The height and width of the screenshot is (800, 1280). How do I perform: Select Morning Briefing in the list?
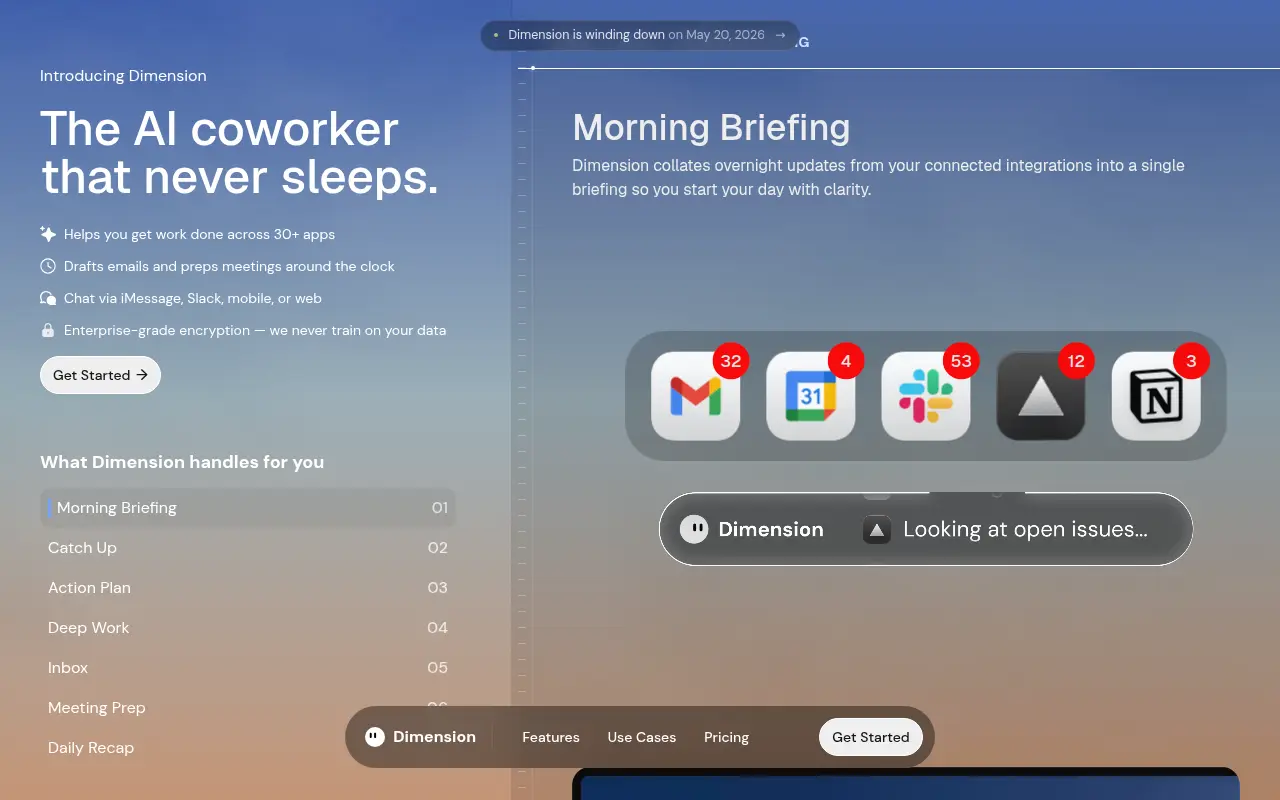tap(248, 508)
